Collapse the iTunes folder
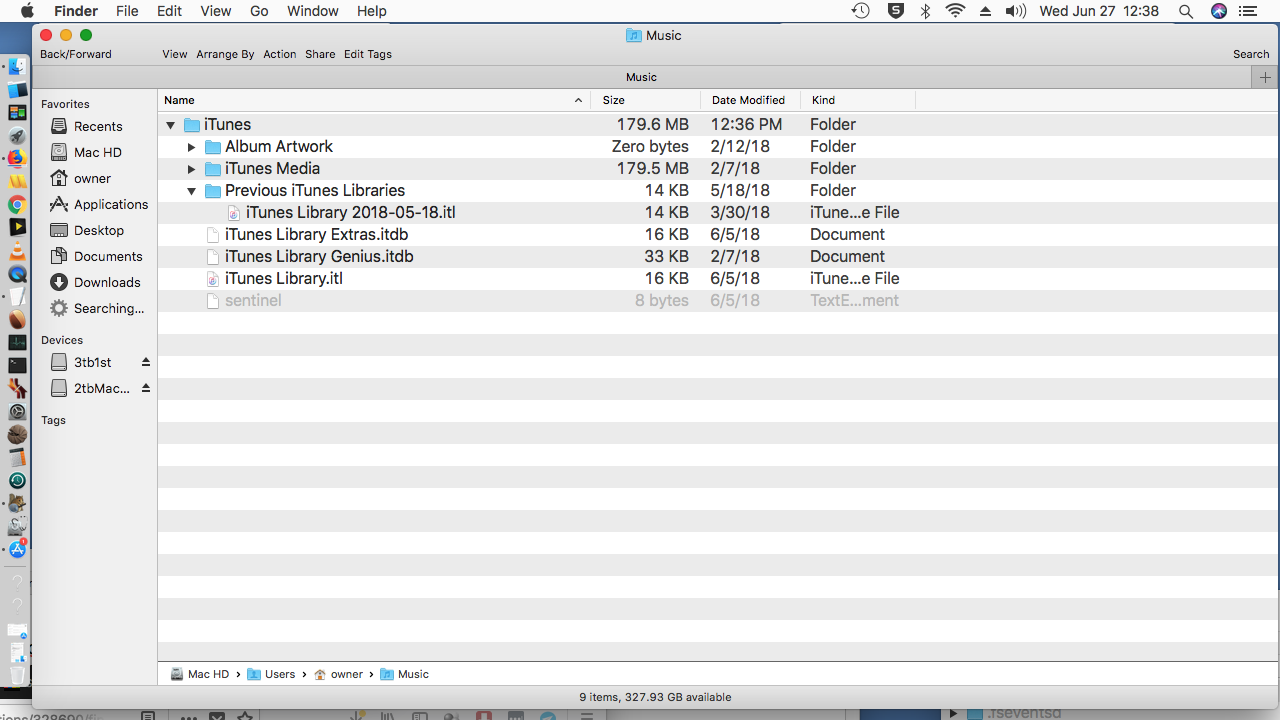Image resolution: width=1280 pixels, height=720 pixels. point(170,125)
